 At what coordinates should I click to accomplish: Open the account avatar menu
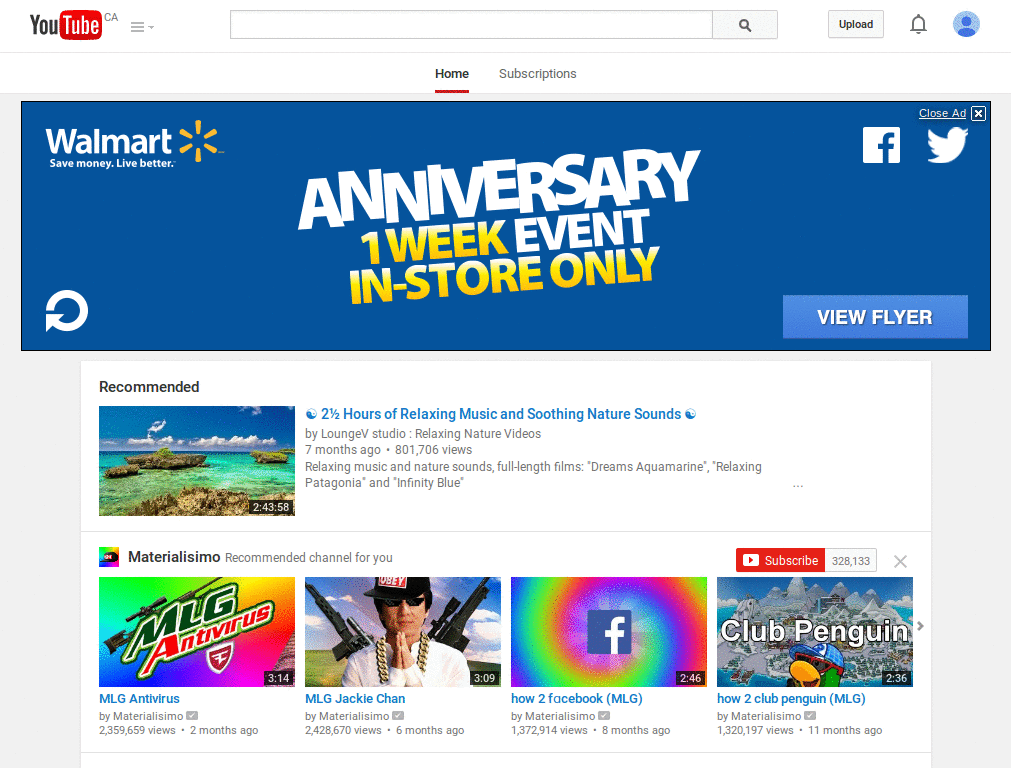[x=966, y=24]
